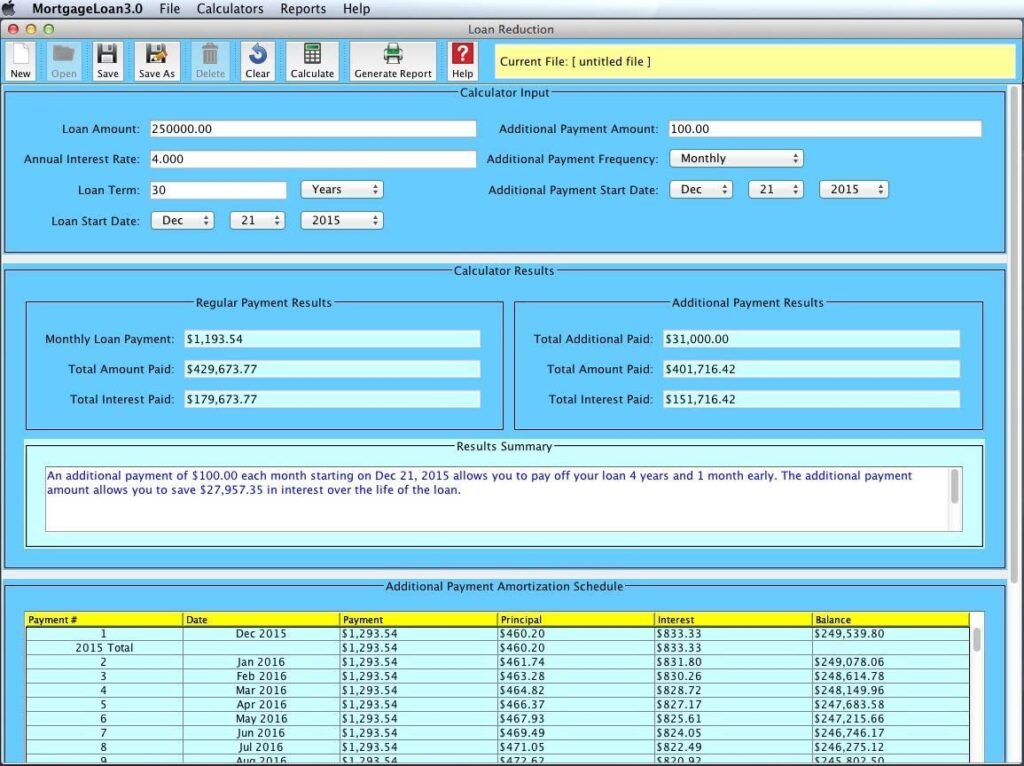Image resolution: width=1024 pixels, height=766 pixels.
Task: Click the Total Additional Paid field $31,000.00
Action: (812, 339)
